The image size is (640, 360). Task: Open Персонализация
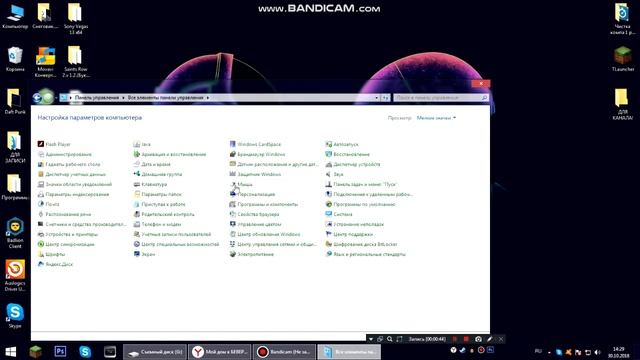[x=252, y=194]
